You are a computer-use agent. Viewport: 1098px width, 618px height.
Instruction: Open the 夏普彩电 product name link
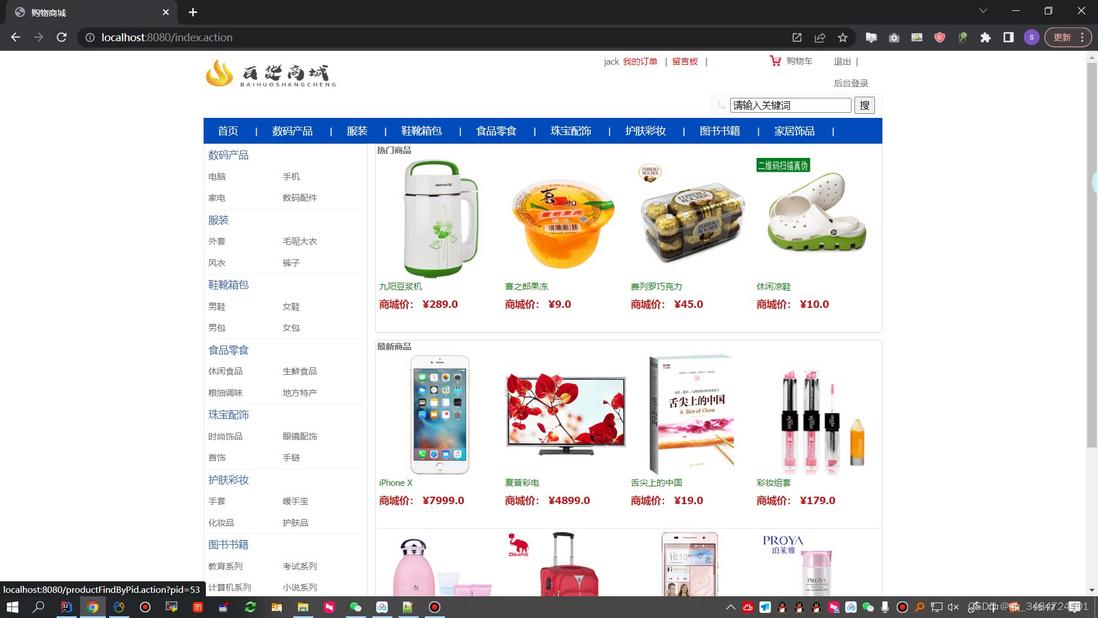(522, 483)
